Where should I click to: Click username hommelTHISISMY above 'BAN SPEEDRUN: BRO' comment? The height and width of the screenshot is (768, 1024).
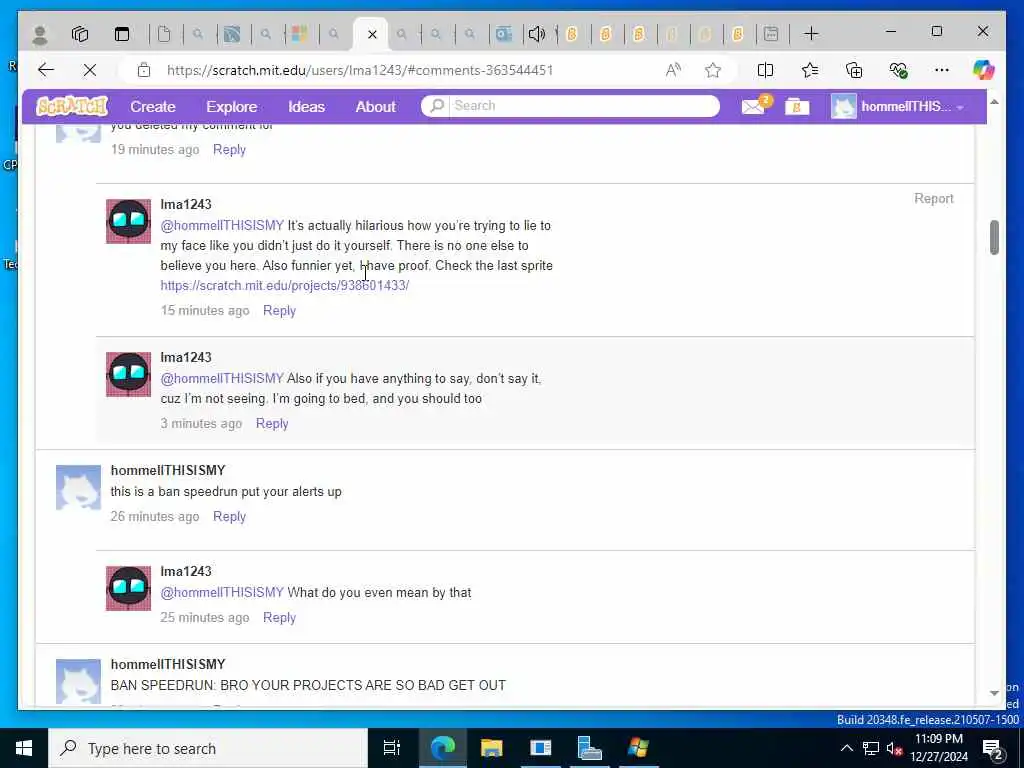(x=168, y=664)
